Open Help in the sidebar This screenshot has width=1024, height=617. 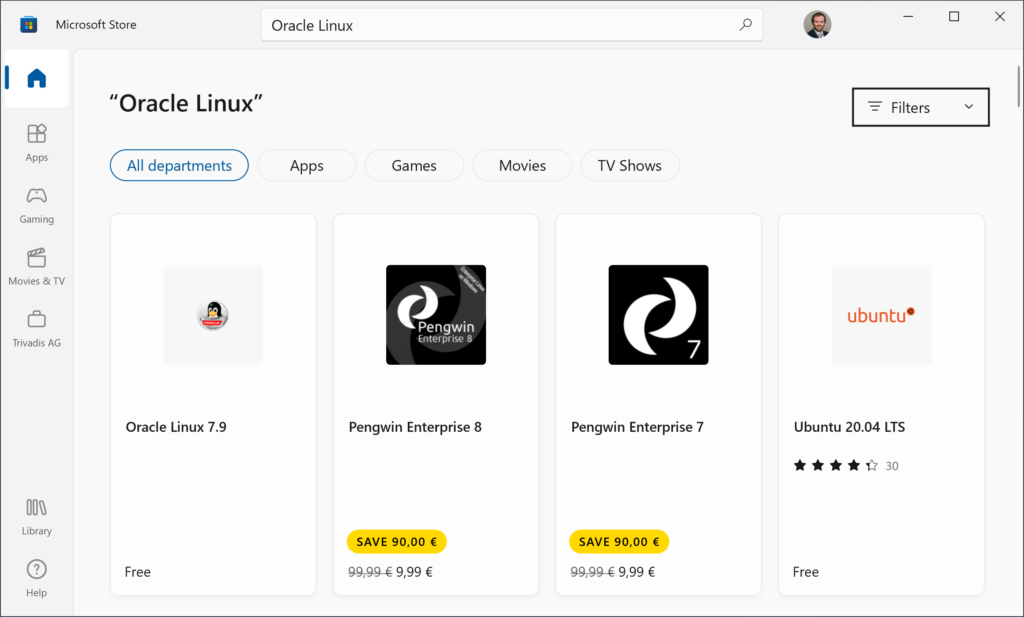coord(37,578)
